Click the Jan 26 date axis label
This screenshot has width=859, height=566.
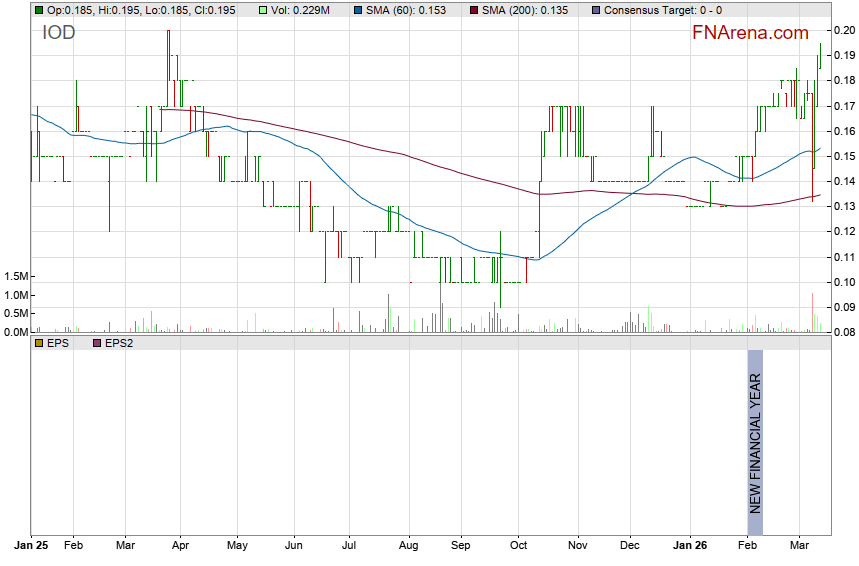689,547
